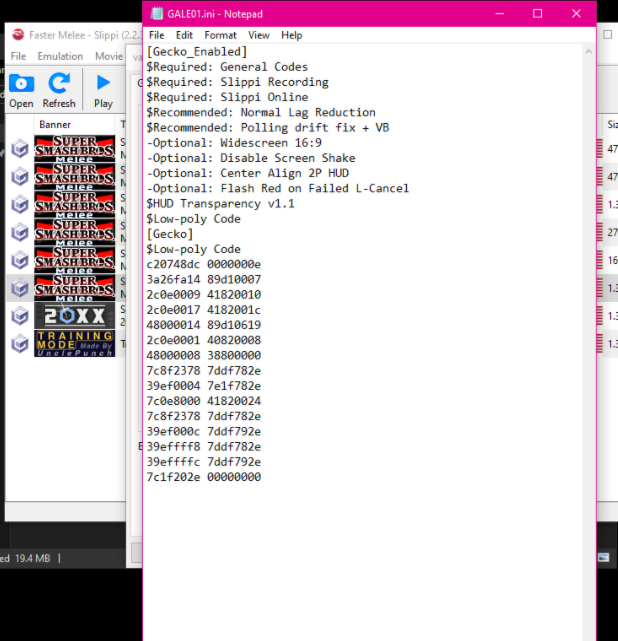This screenshot has width=618, height=641.
Task: Click the GameCube icon beside the 20XX banner
Action: [20, 316]
